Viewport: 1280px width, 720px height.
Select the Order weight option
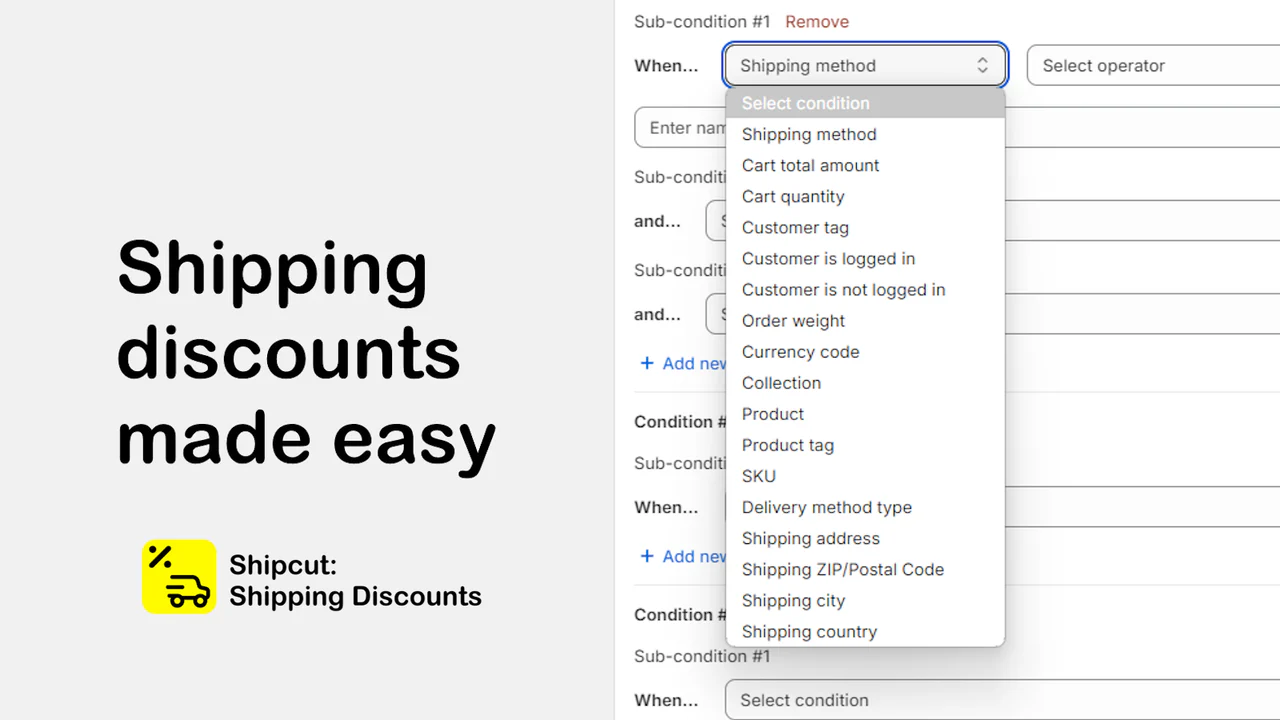793,320
